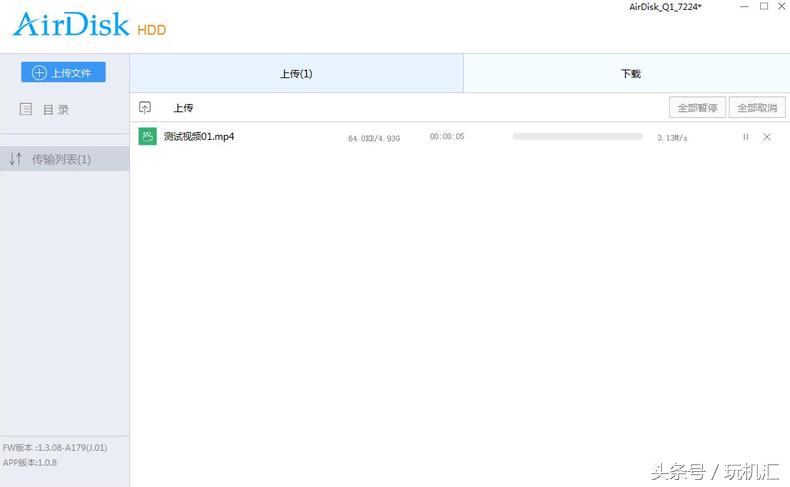
Task: Click the transfer arrows icon beside 传输列表
Action: pos(16,159)
